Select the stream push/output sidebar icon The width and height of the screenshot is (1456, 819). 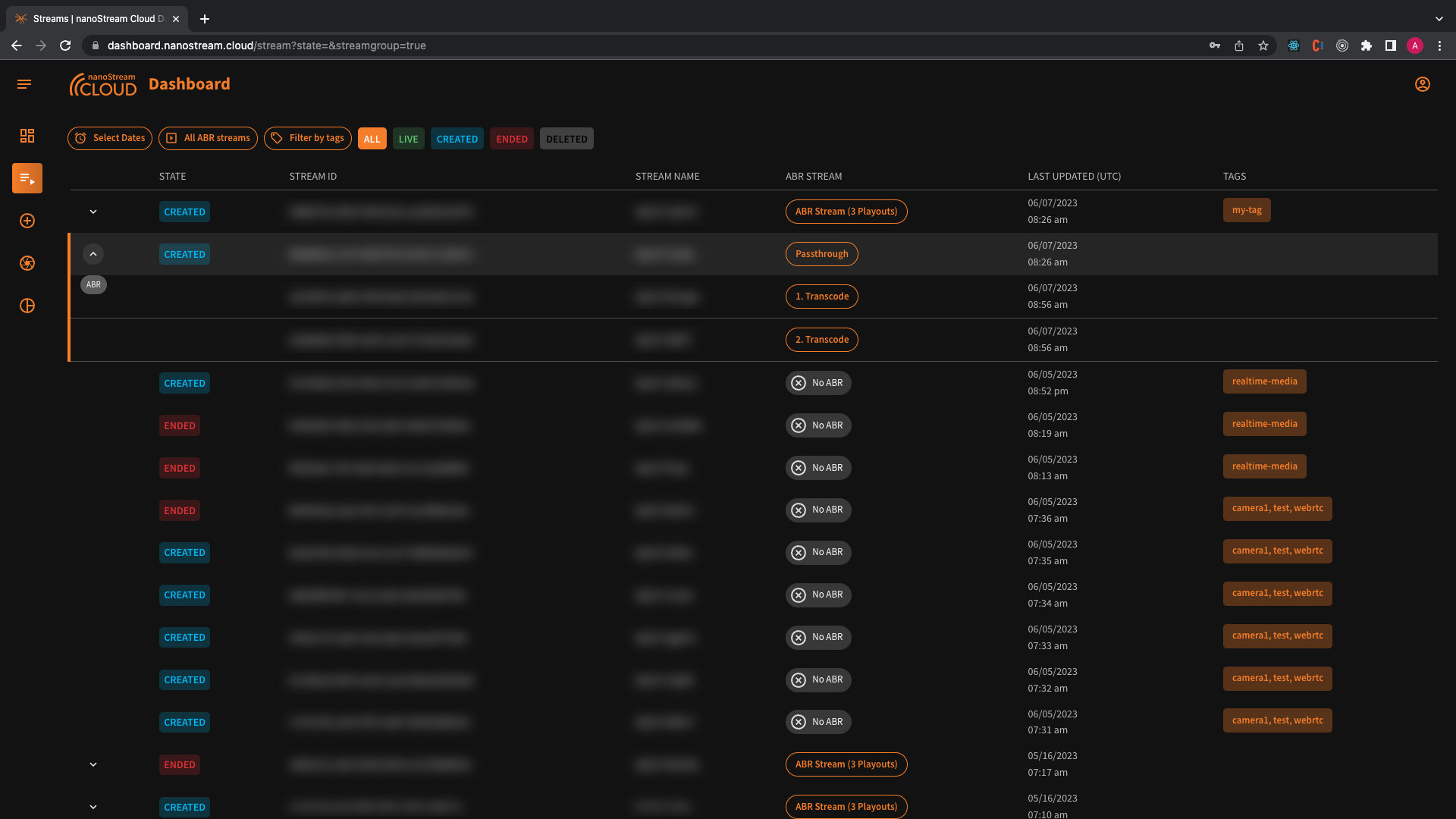point(27,177)
